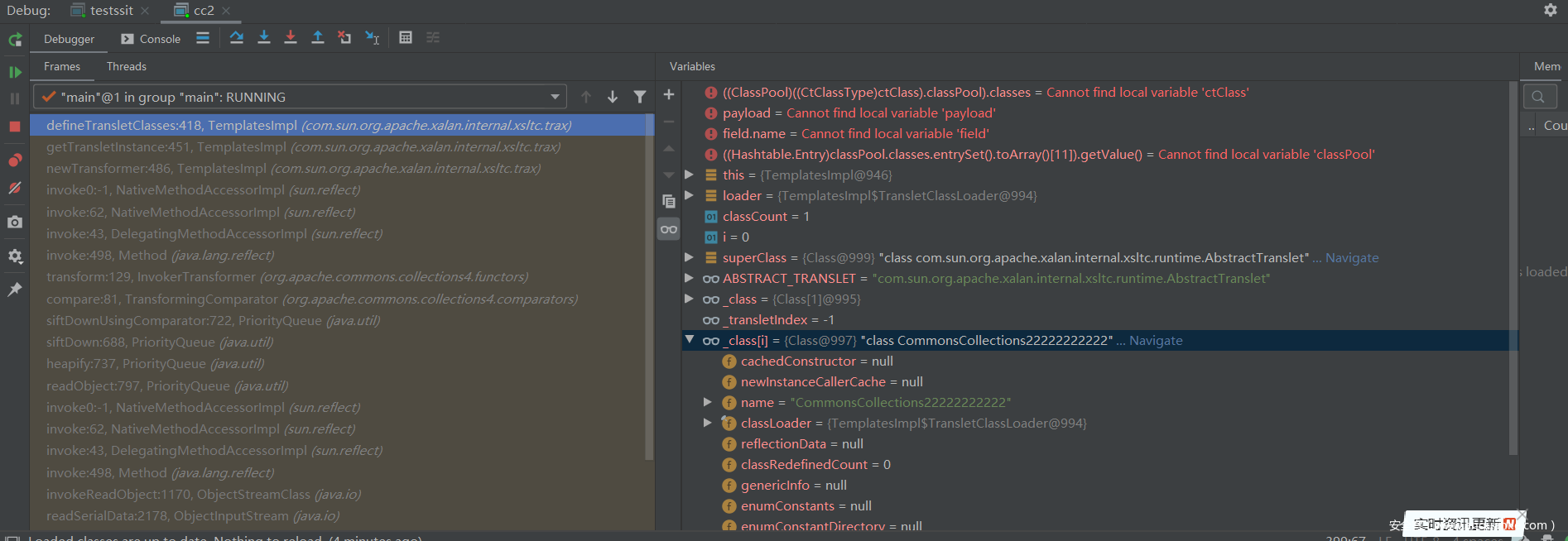Click the Get Thread Dump camera icon
1568x541 pixels.
tap(15, 223)
